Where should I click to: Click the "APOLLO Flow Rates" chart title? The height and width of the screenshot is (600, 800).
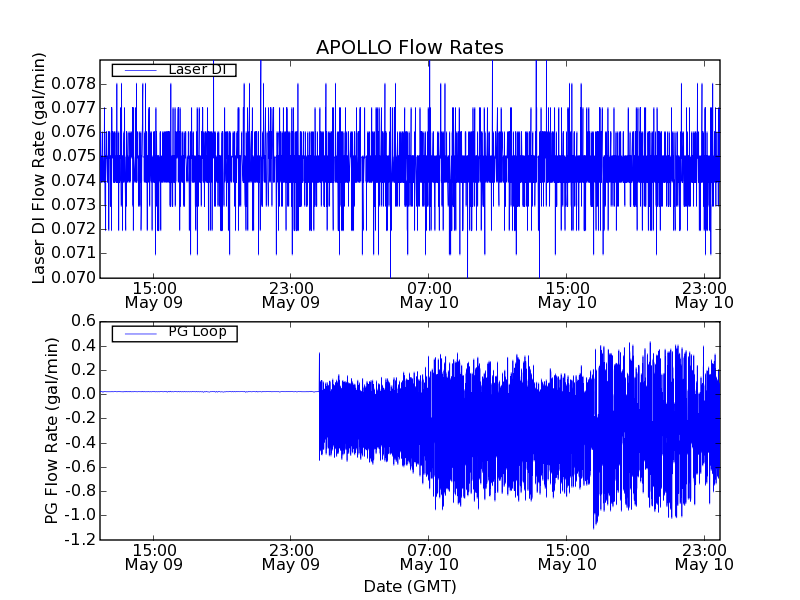409,48
